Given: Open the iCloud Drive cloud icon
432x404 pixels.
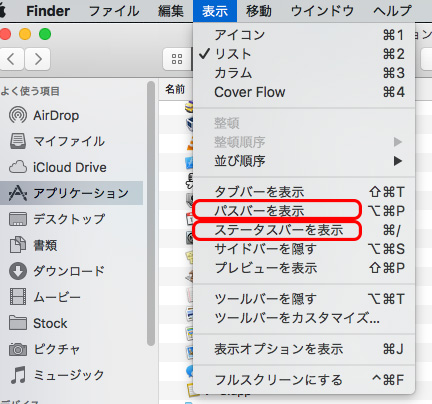Looking at the screenshot, I should (18, 167).
